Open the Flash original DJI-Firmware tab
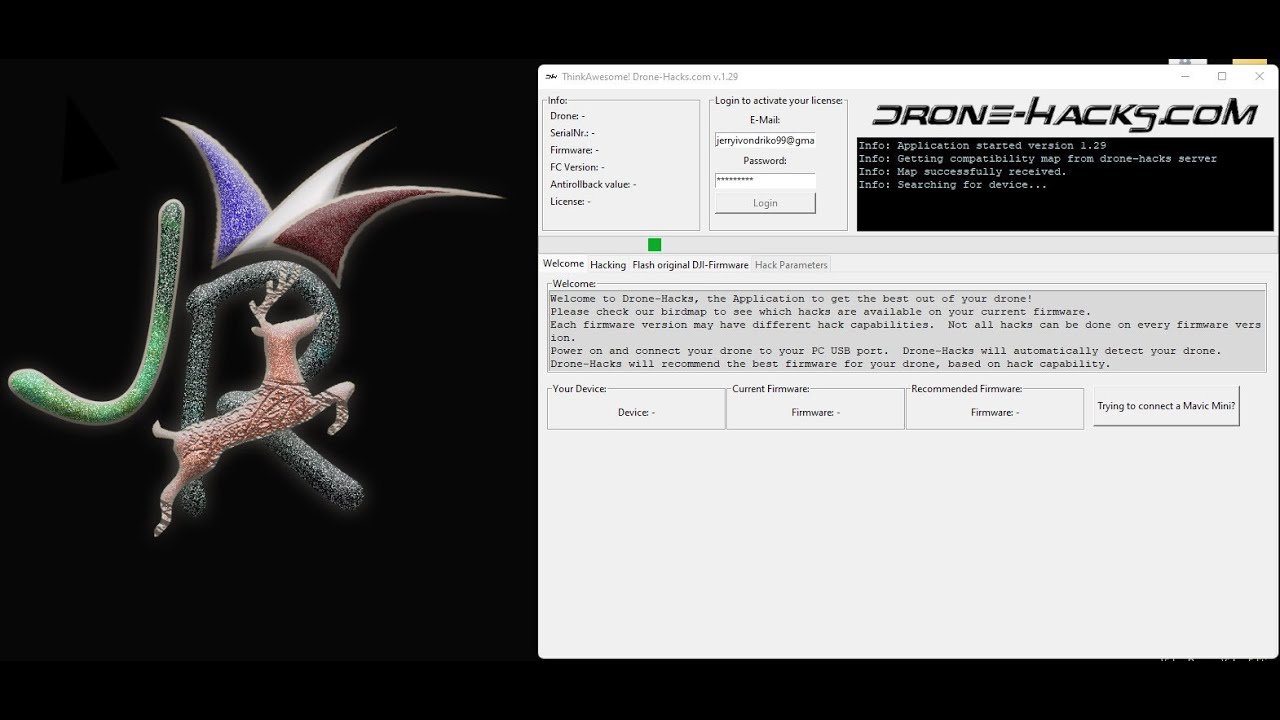This screenshot has height=720, width=1280. tap(690, 265)
